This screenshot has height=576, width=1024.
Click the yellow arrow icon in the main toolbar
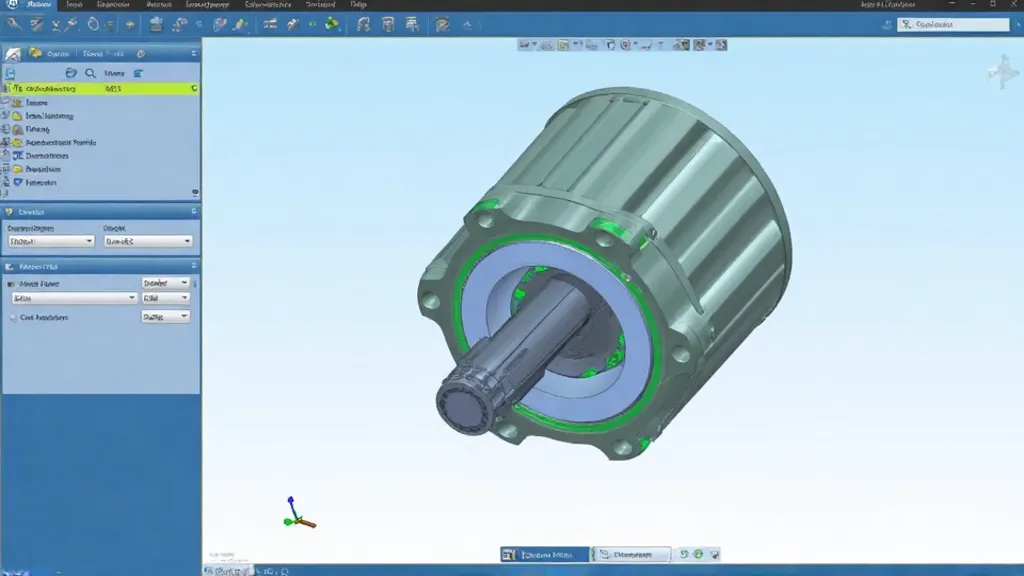pyautogui.click(x=130, y=25)
